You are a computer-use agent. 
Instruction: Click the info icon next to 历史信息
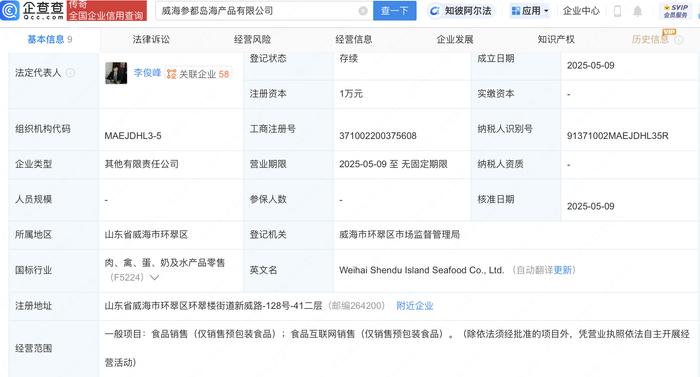coord(679,40)
